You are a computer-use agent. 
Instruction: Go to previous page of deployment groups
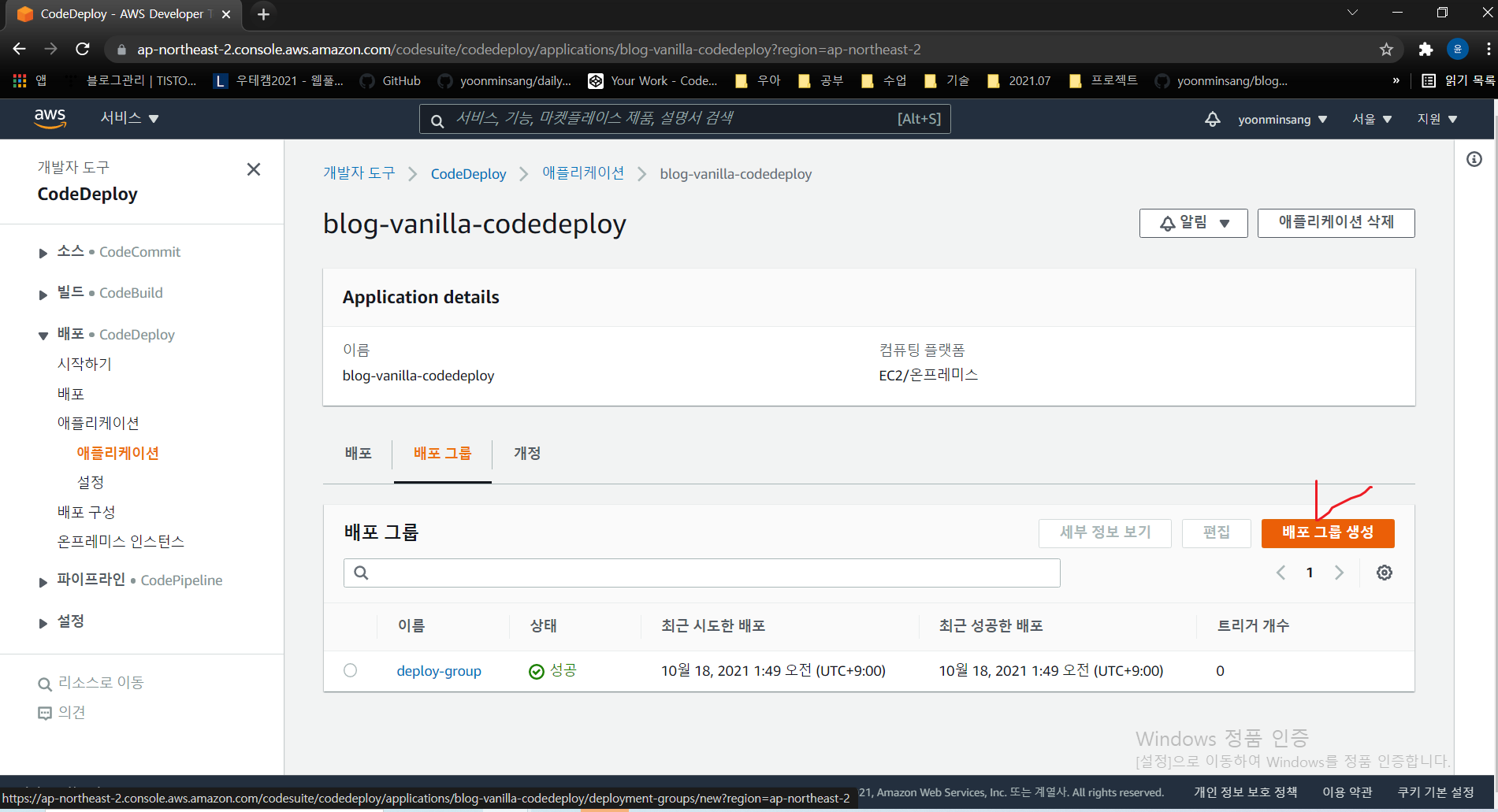click(x=1281, y=573)
